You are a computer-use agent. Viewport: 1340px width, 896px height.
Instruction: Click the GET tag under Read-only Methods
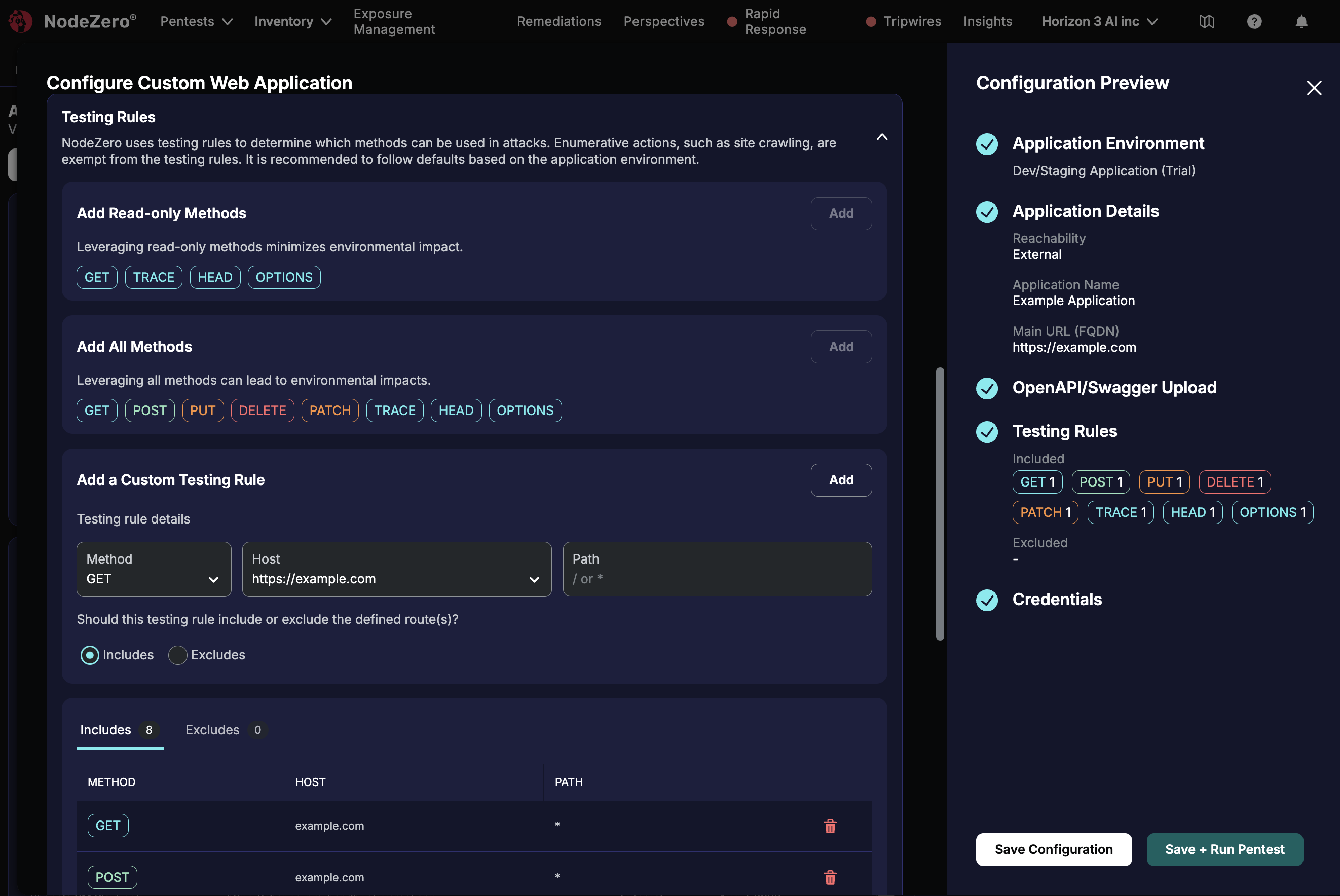(x=97, y=277)
